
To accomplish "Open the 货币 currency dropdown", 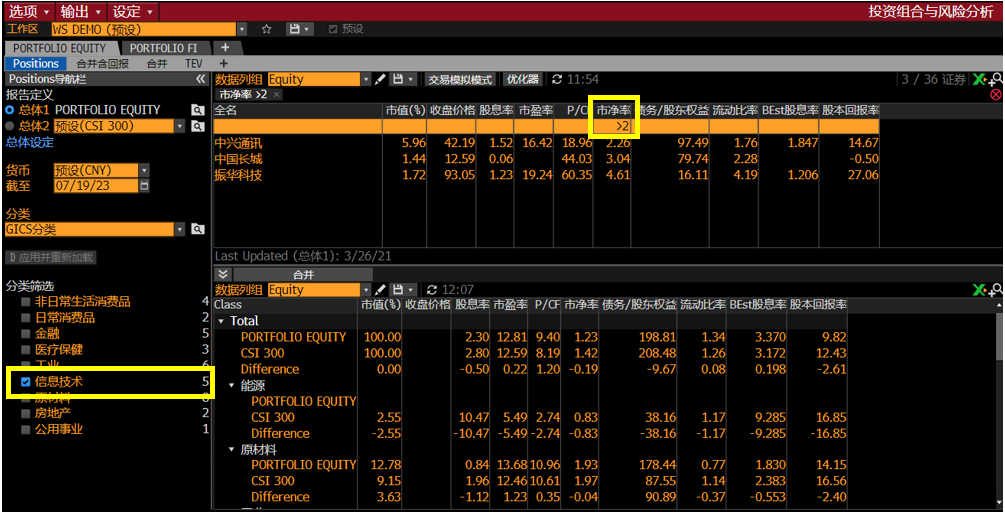I will (144, 170).
